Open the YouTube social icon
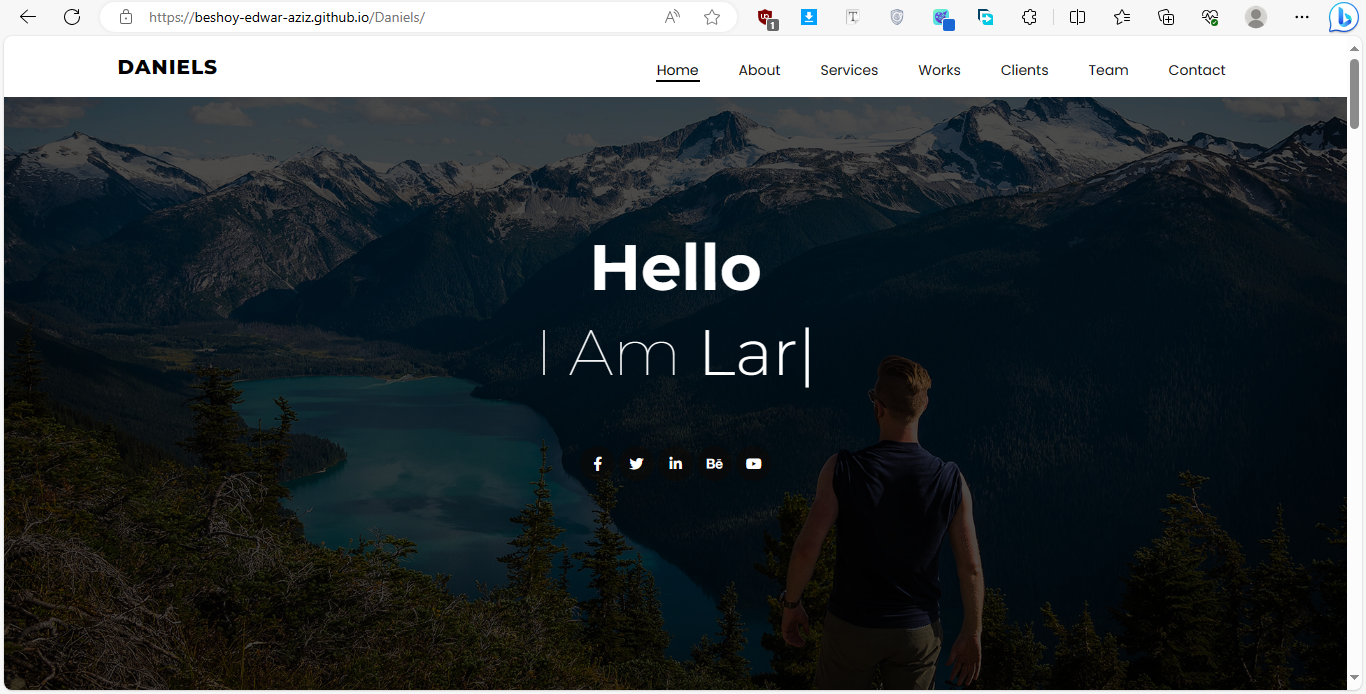Image resolution: width=1366 pixels, height=694 pixels. coord(753,464)
